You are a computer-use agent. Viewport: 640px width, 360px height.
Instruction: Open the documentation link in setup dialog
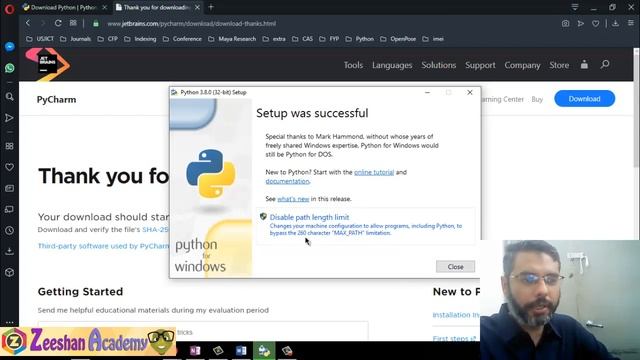click(287, 181)
